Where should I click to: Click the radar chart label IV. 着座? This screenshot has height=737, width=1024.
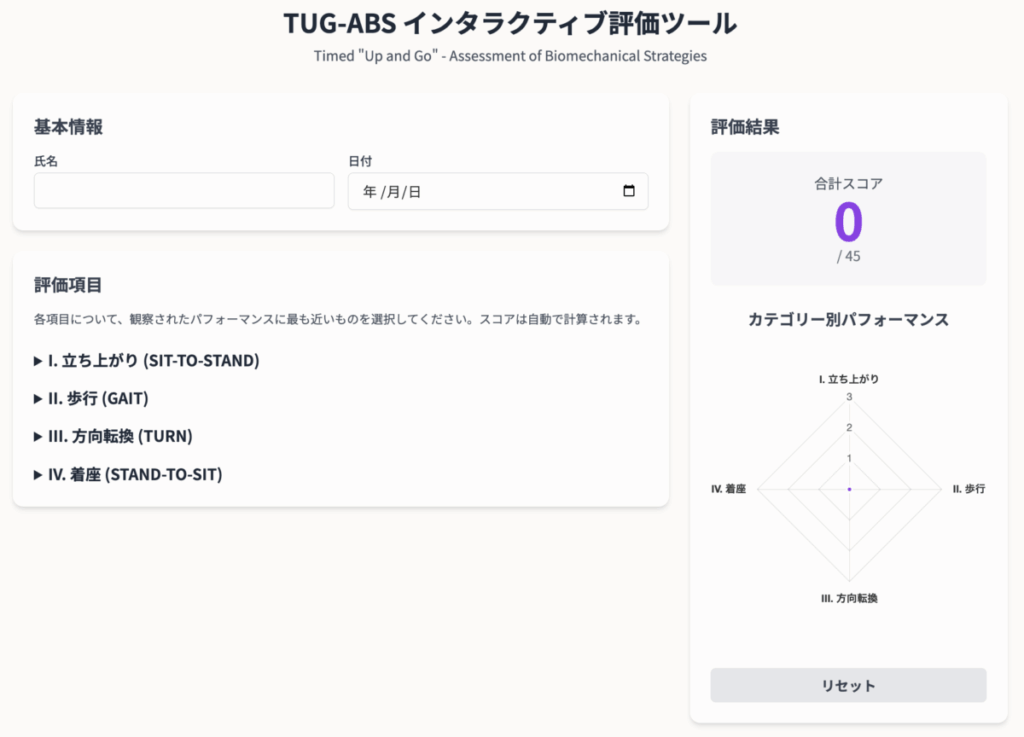click(728, 489)
